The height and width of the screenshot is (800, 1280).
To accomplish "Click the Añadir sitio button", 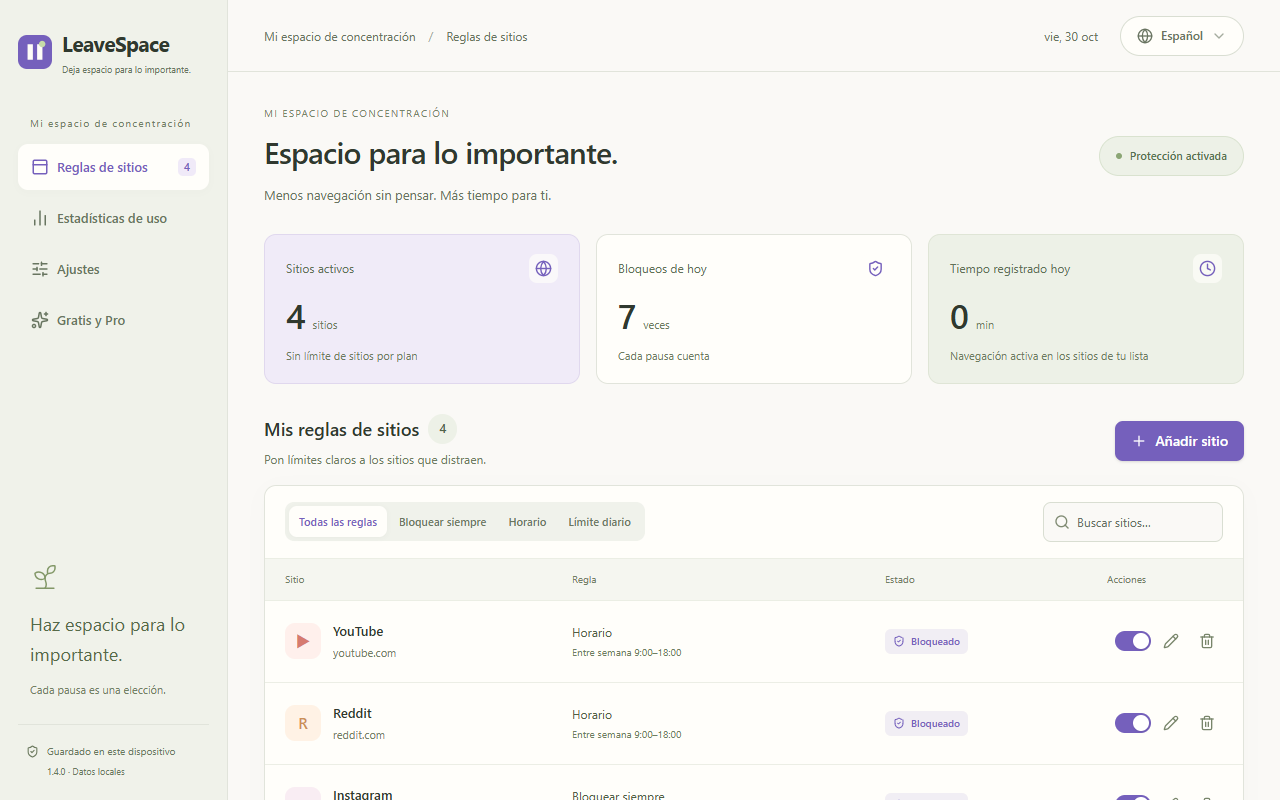I will [1179, 441].
